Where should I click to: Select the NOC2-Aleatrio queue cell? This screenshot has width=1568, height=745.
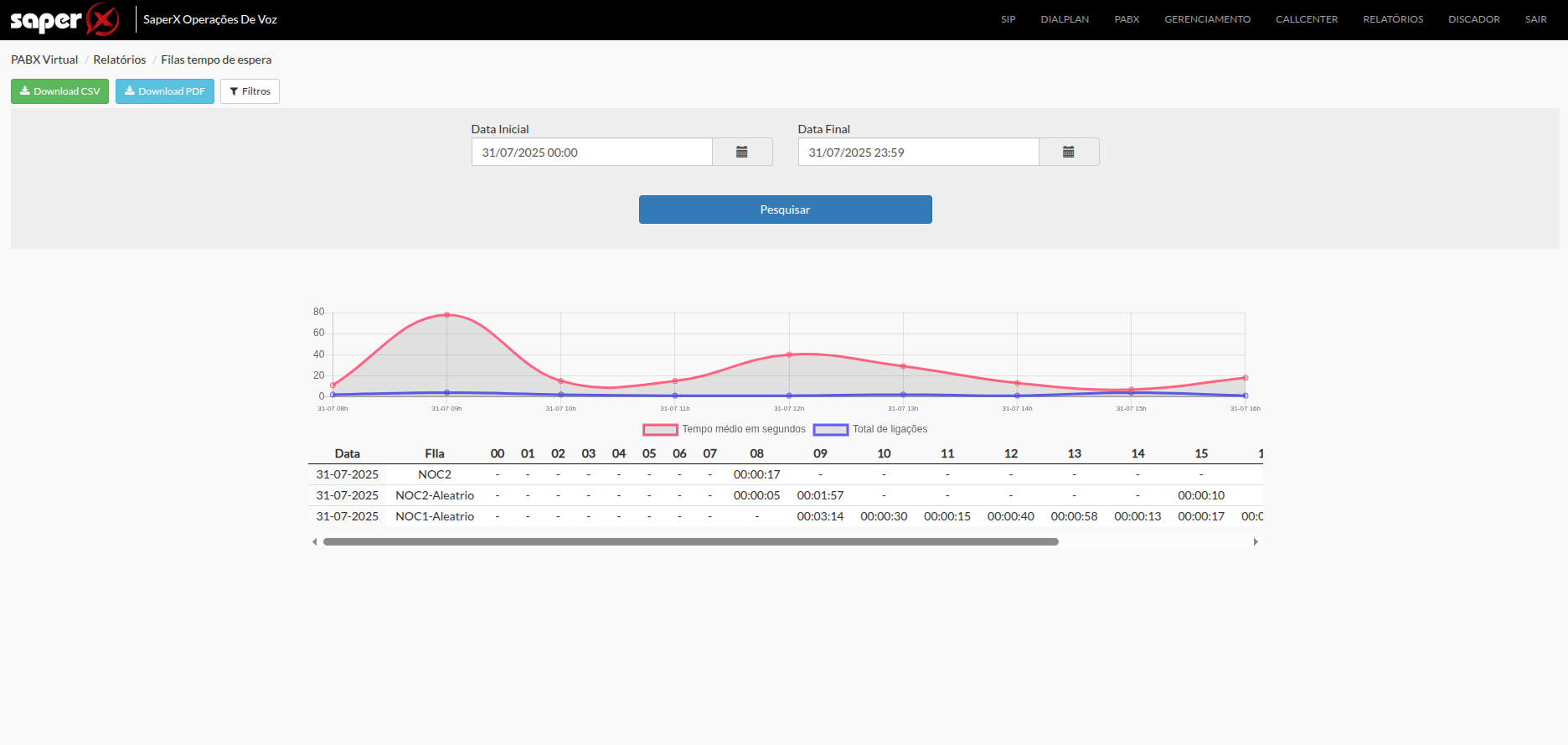click(x=435, y=495)
